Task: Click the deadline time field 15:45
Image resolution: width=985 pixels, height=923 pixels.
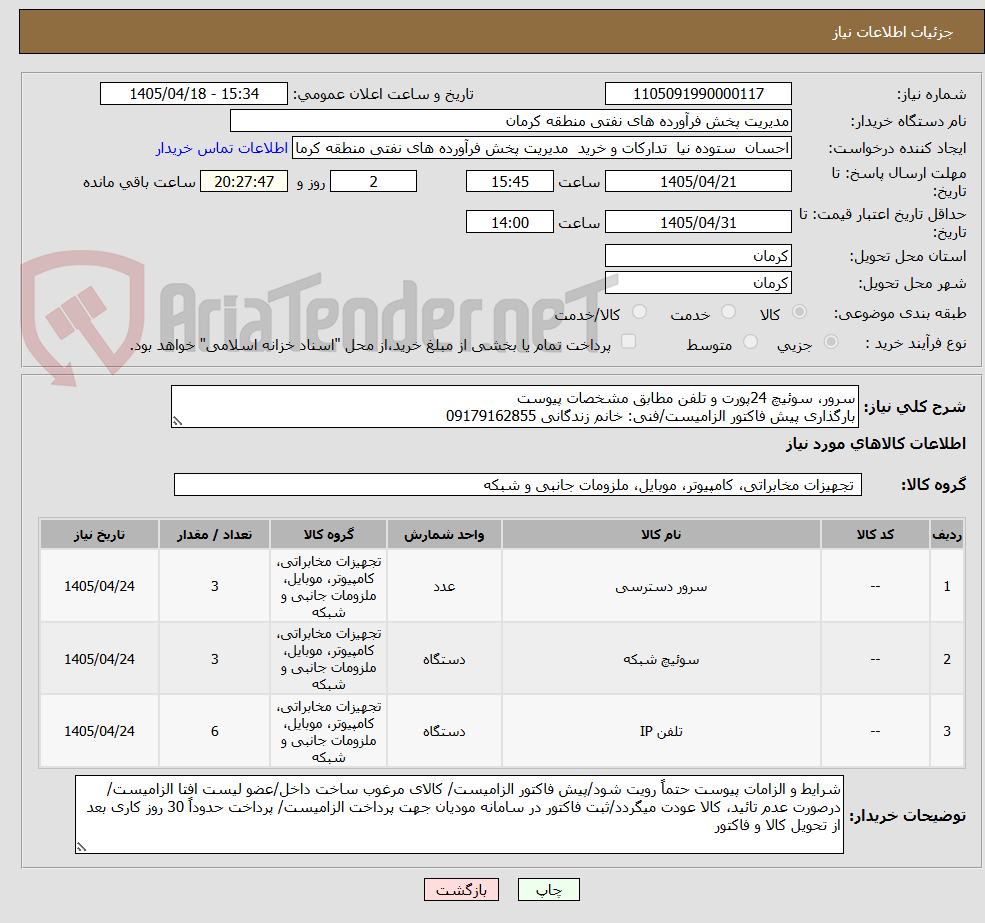Action: click(x=509, y=182)
